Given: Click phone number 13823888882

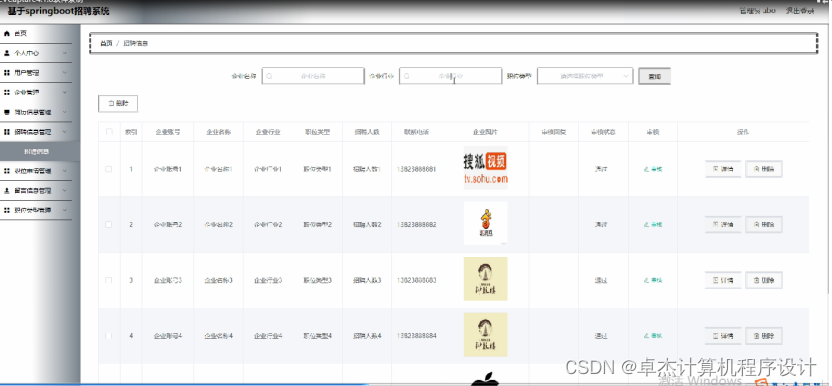Looking at the screenshot, I should tap(417, 225).
